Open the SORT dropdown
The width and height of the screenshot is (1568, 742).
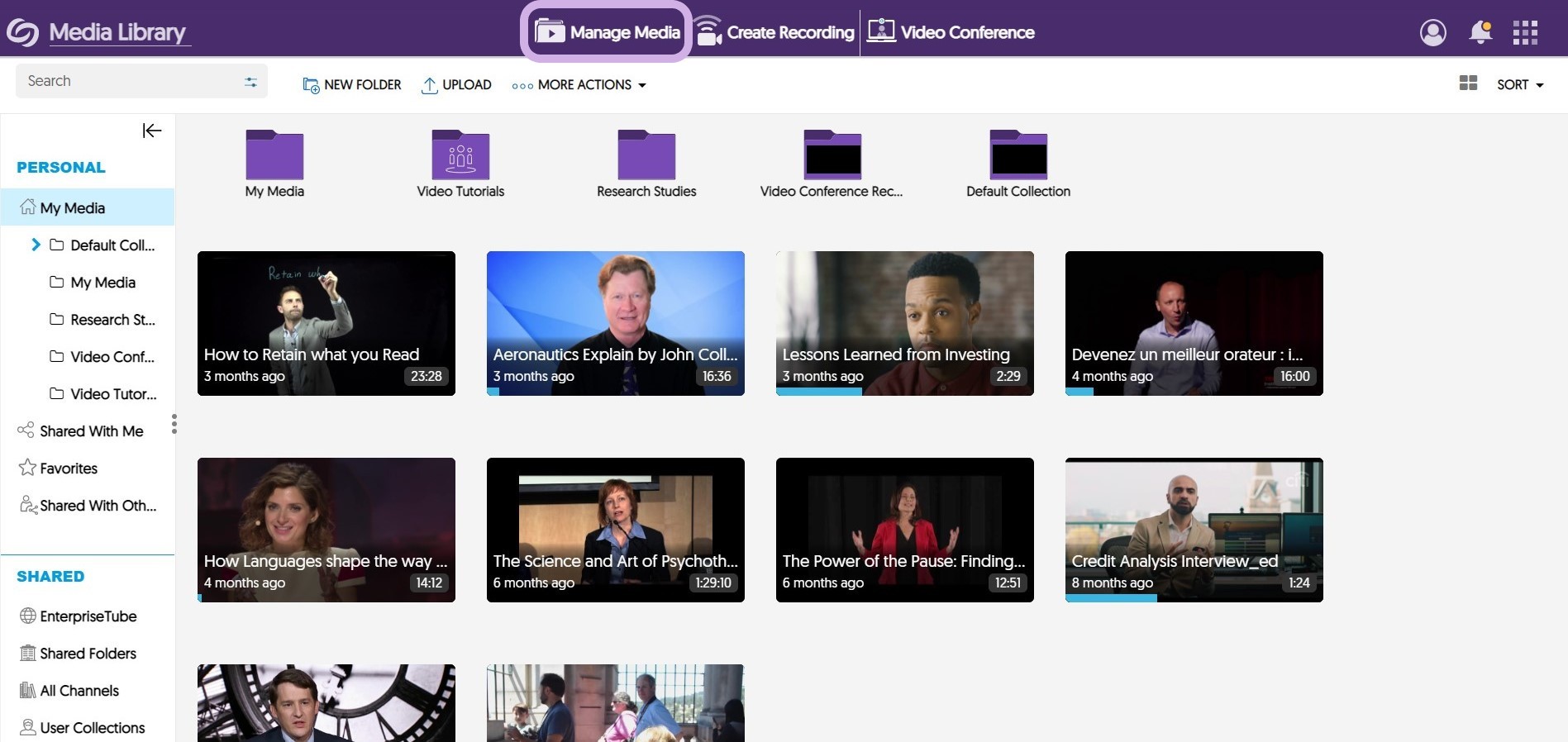click(x=1519, y=84)
